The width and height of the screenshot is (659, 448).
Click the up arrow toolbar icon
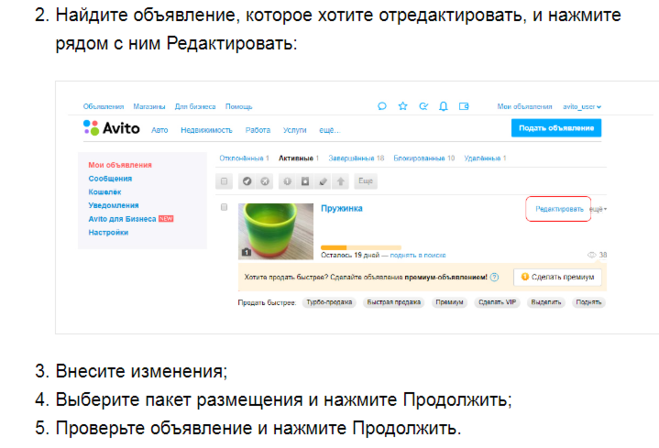(340, 181)
